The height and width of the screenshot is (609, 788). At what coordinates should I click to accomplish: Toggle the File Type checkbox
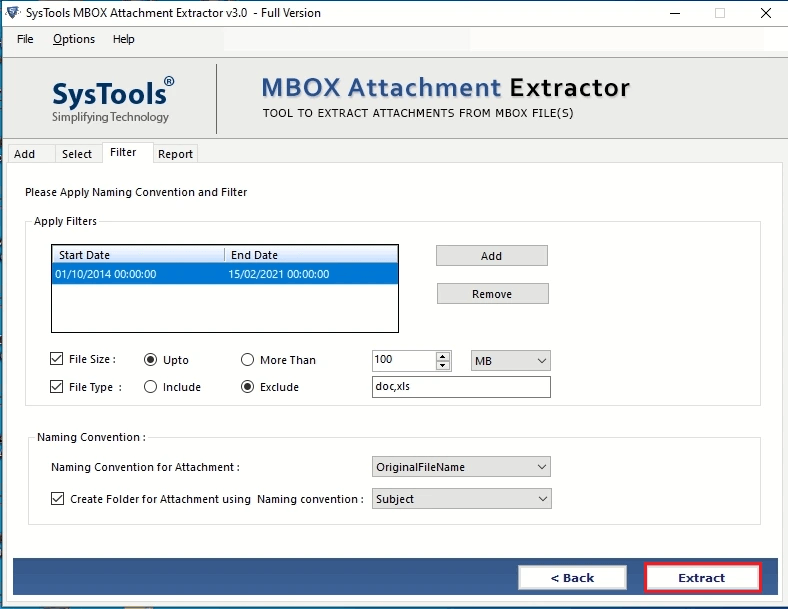pyautogui.click(x=56, y=386)
